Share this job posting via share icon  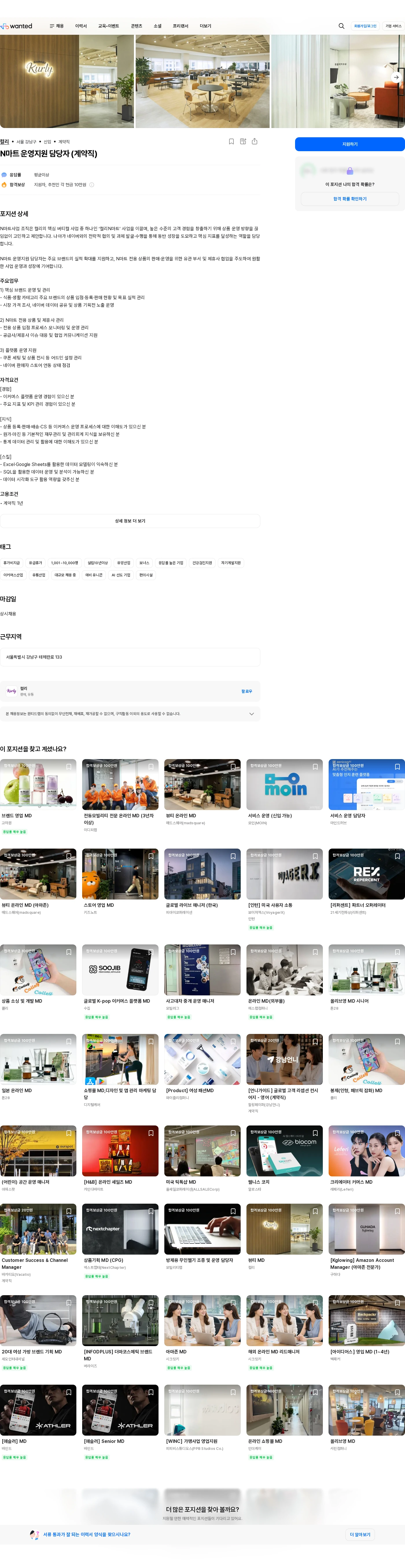click(255, 141)
